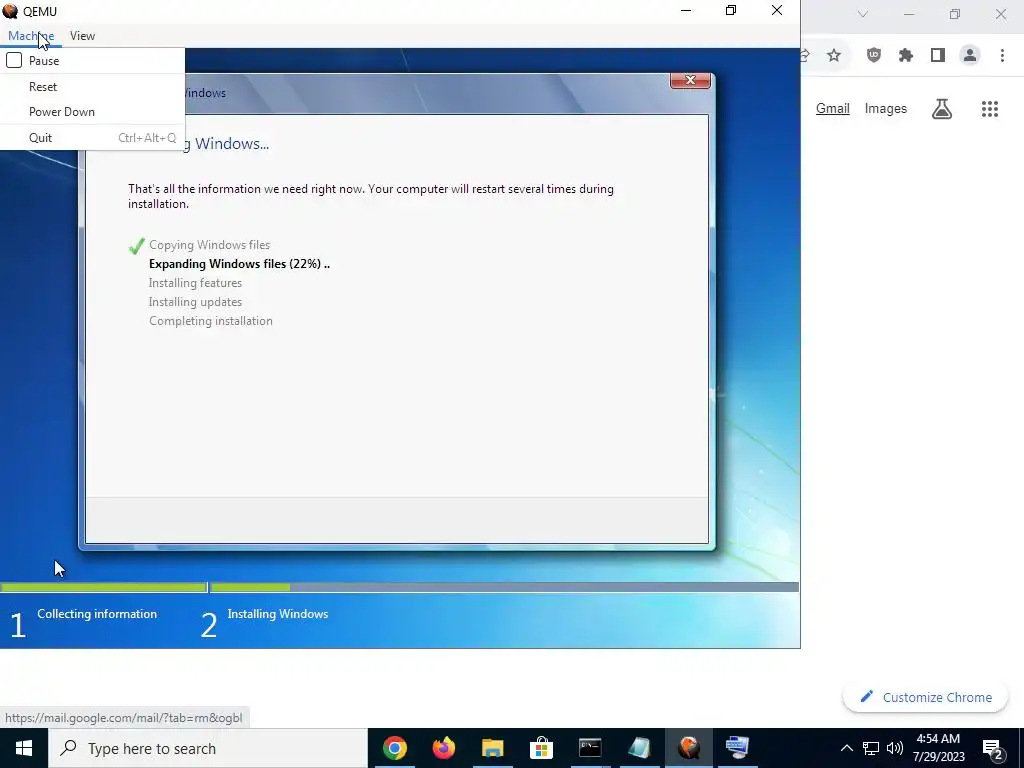Viewport: 1024px width, 768px height.
Task: Open the Images link
Action: click(x=886, y=108)
